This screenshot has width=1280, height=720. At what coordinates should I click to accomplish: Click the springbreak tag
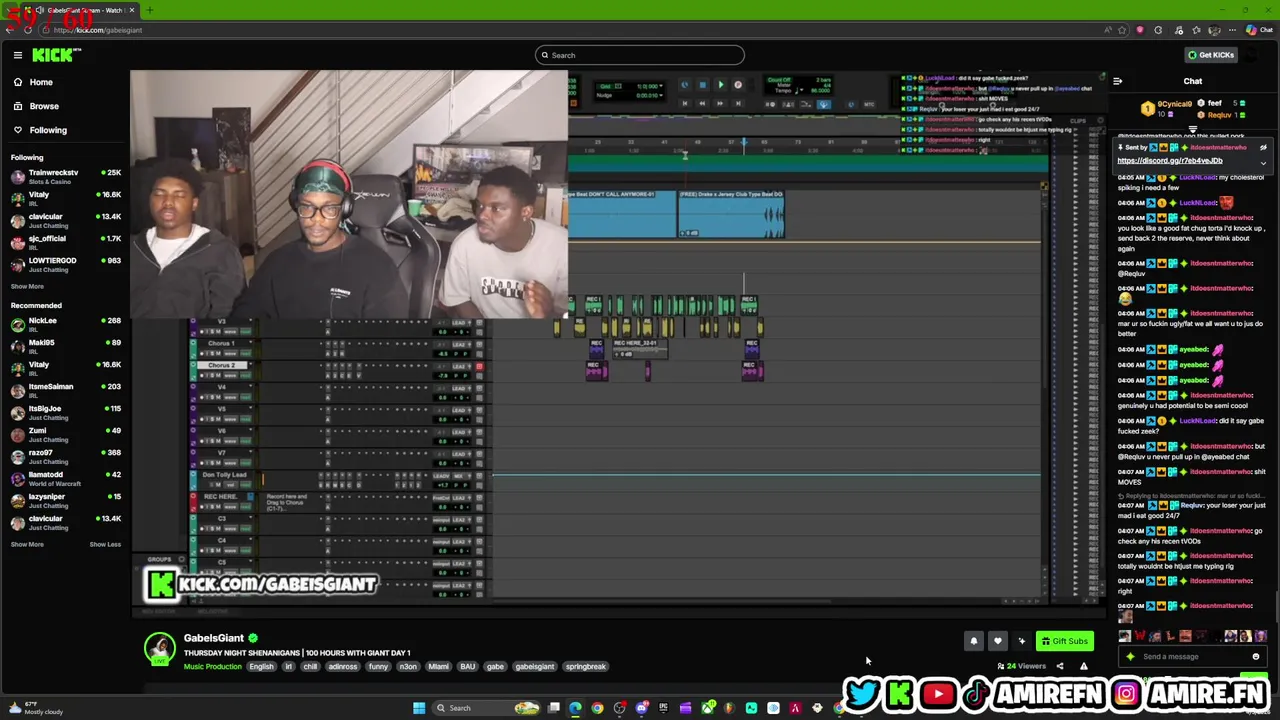pyautogui.click(x=585, y=666)
